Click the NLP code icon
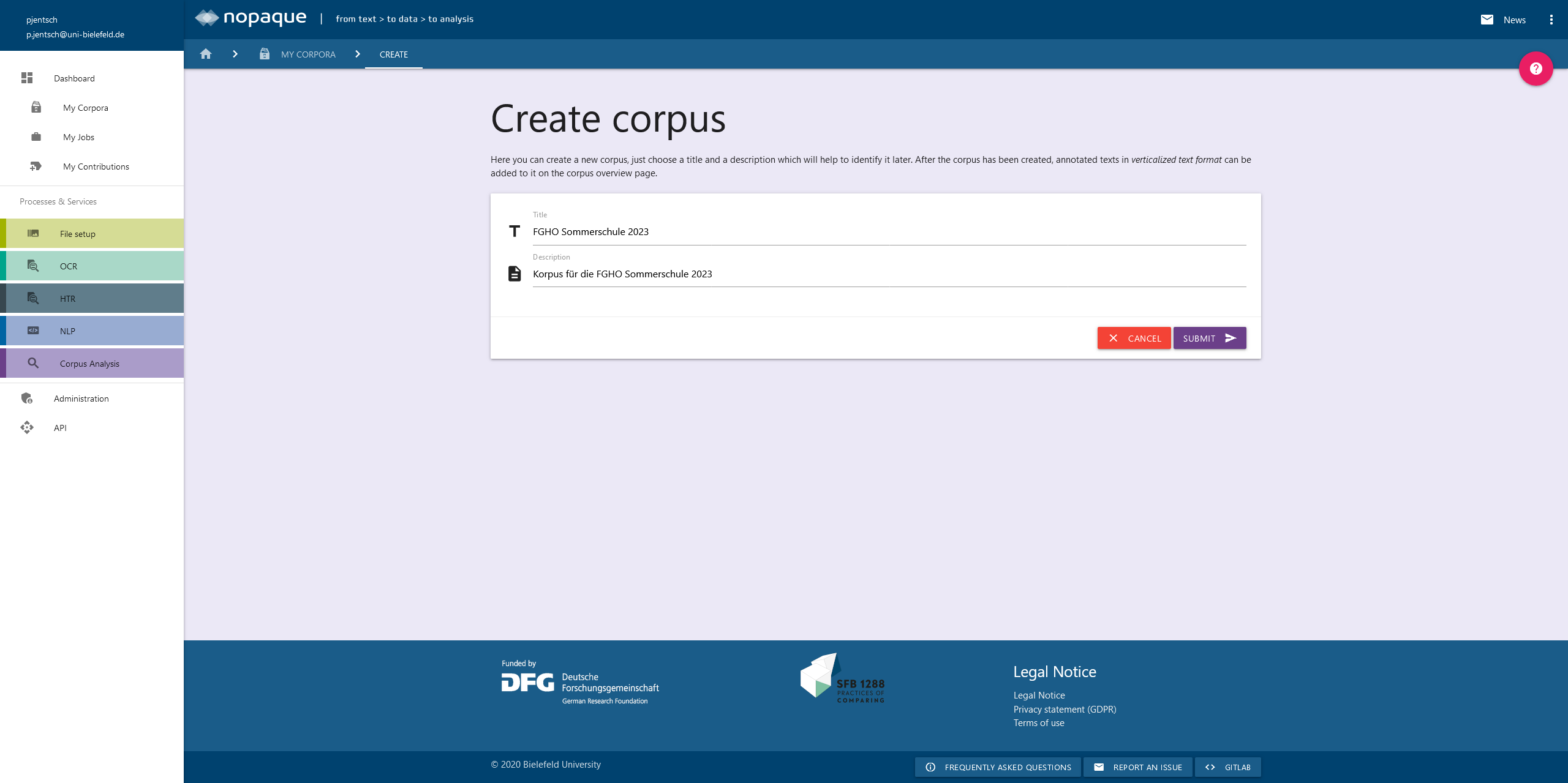1568x783 pixels. [x=33, y=331]
